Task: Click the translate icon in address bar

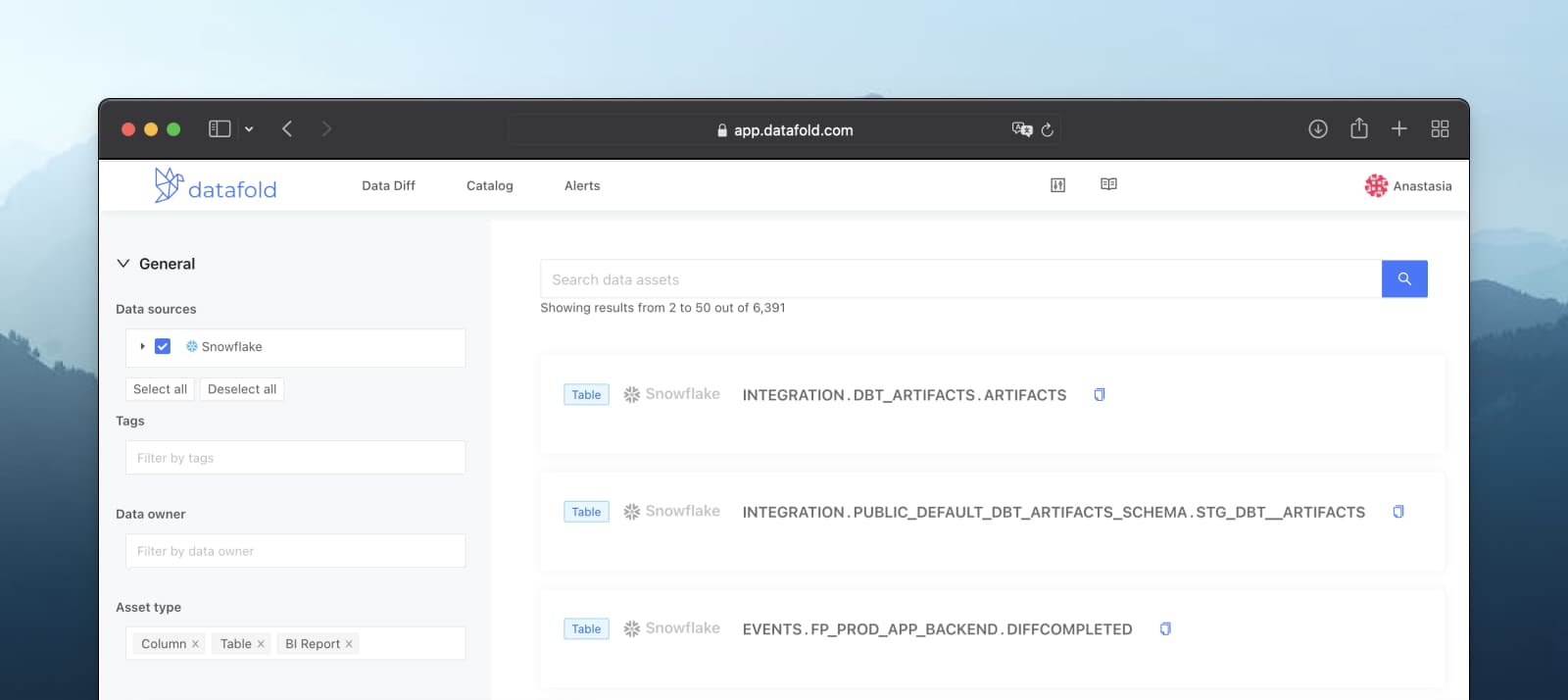Action: [1022, 129]
